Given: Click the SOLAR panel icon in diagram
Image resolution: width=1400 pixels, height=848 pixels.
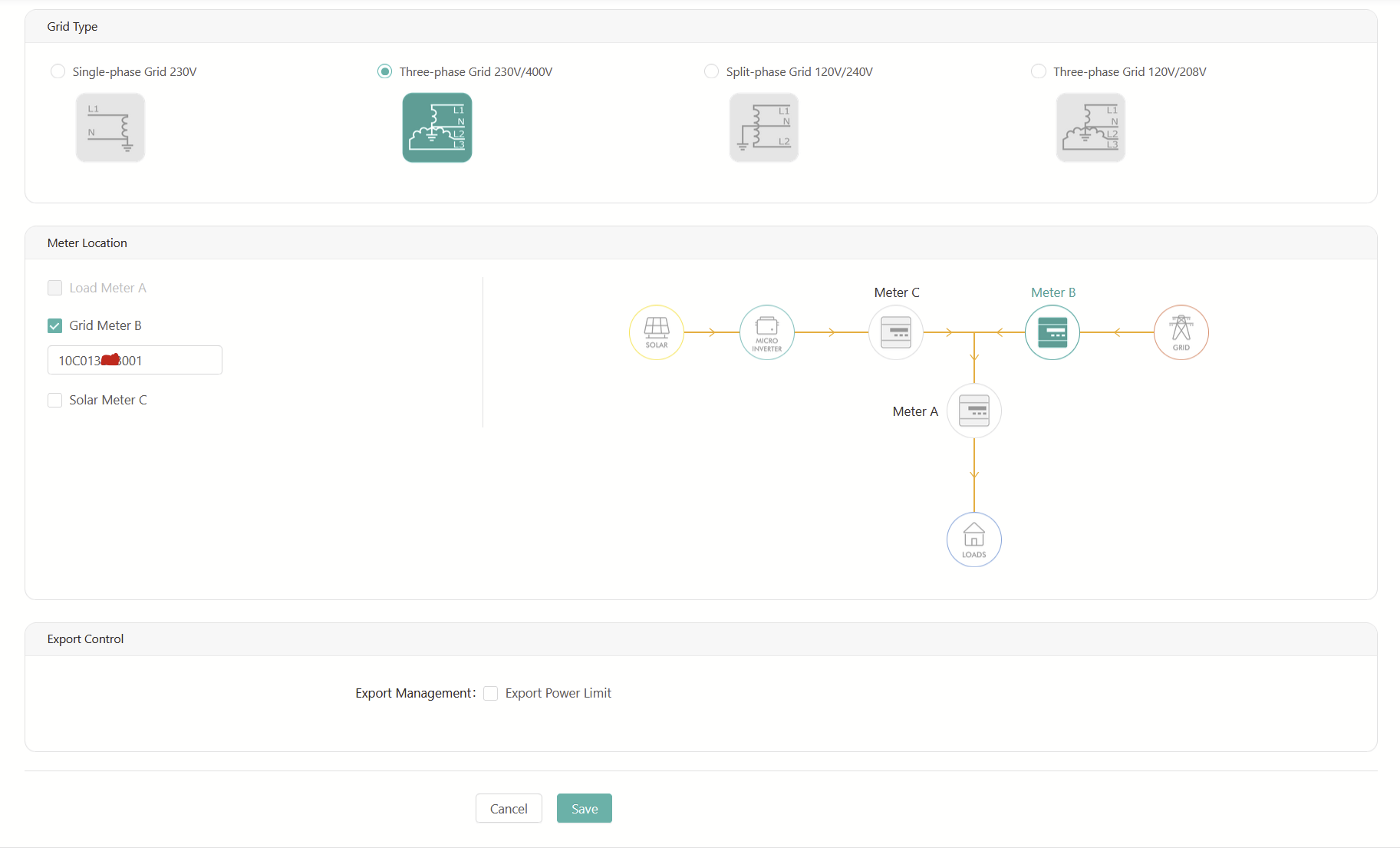Looking at the screenshot, I should (657, 332).
